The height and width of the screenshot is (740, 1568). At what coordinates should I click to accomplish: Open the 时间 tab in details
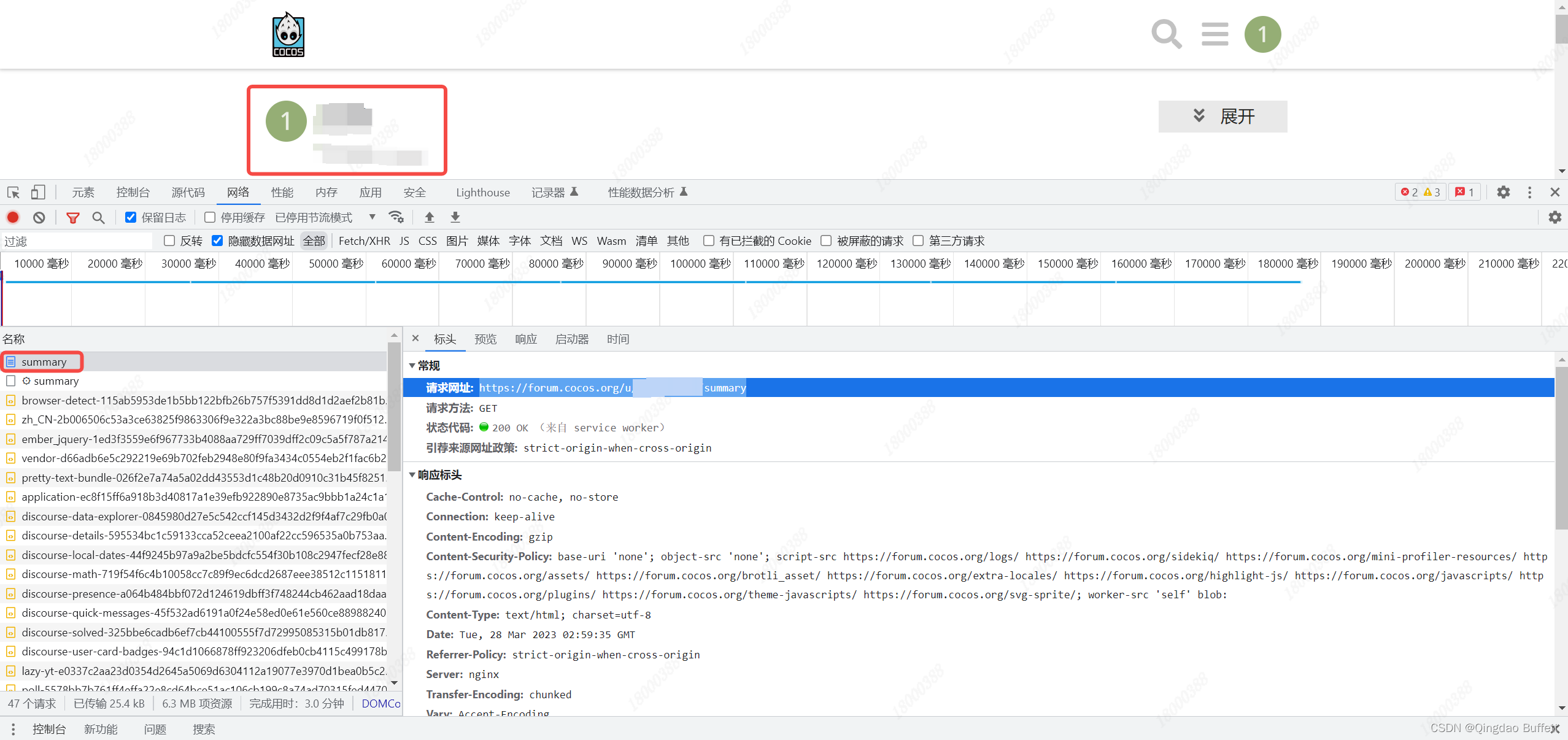(618, 339)
